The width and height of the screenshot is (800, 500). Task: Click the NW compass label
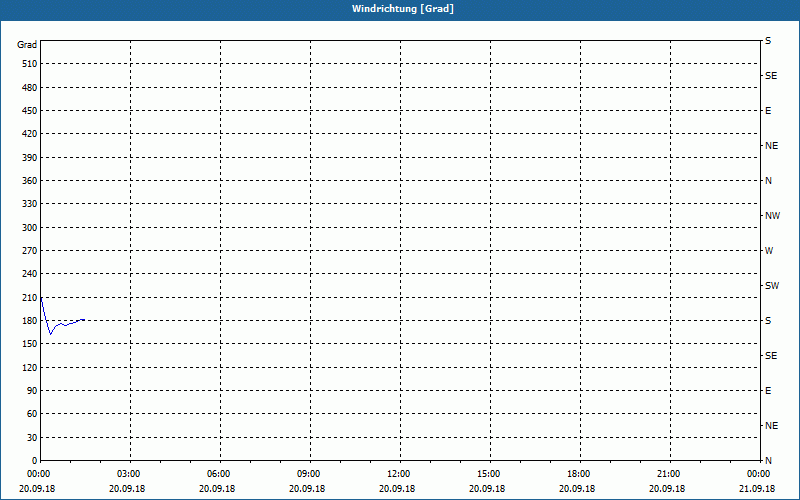772,216
